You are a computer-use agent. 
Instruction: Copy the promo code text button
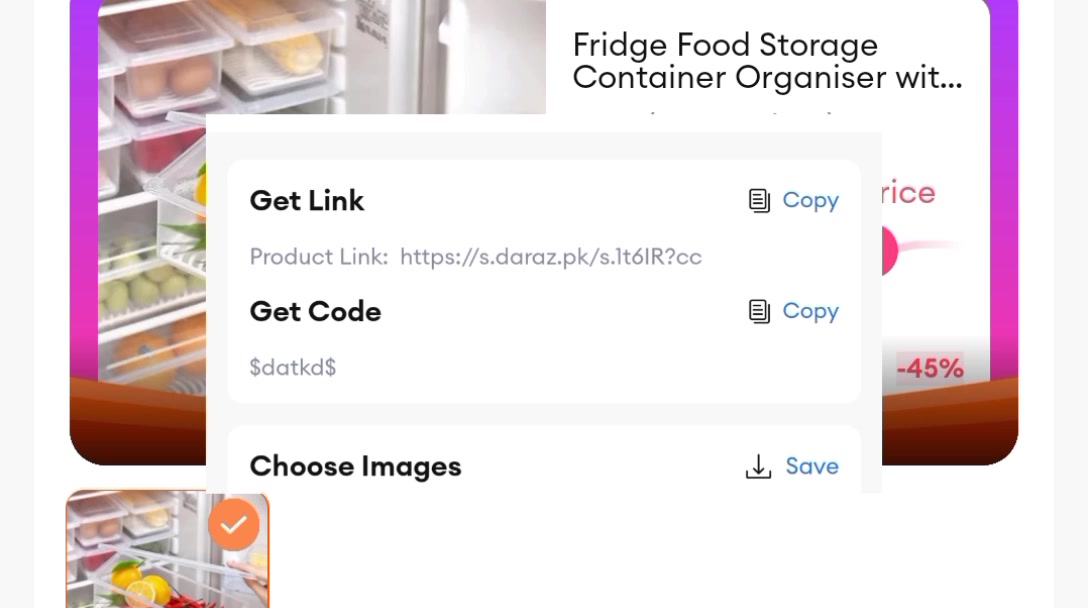pyautogui.click(x=810, y=312)
